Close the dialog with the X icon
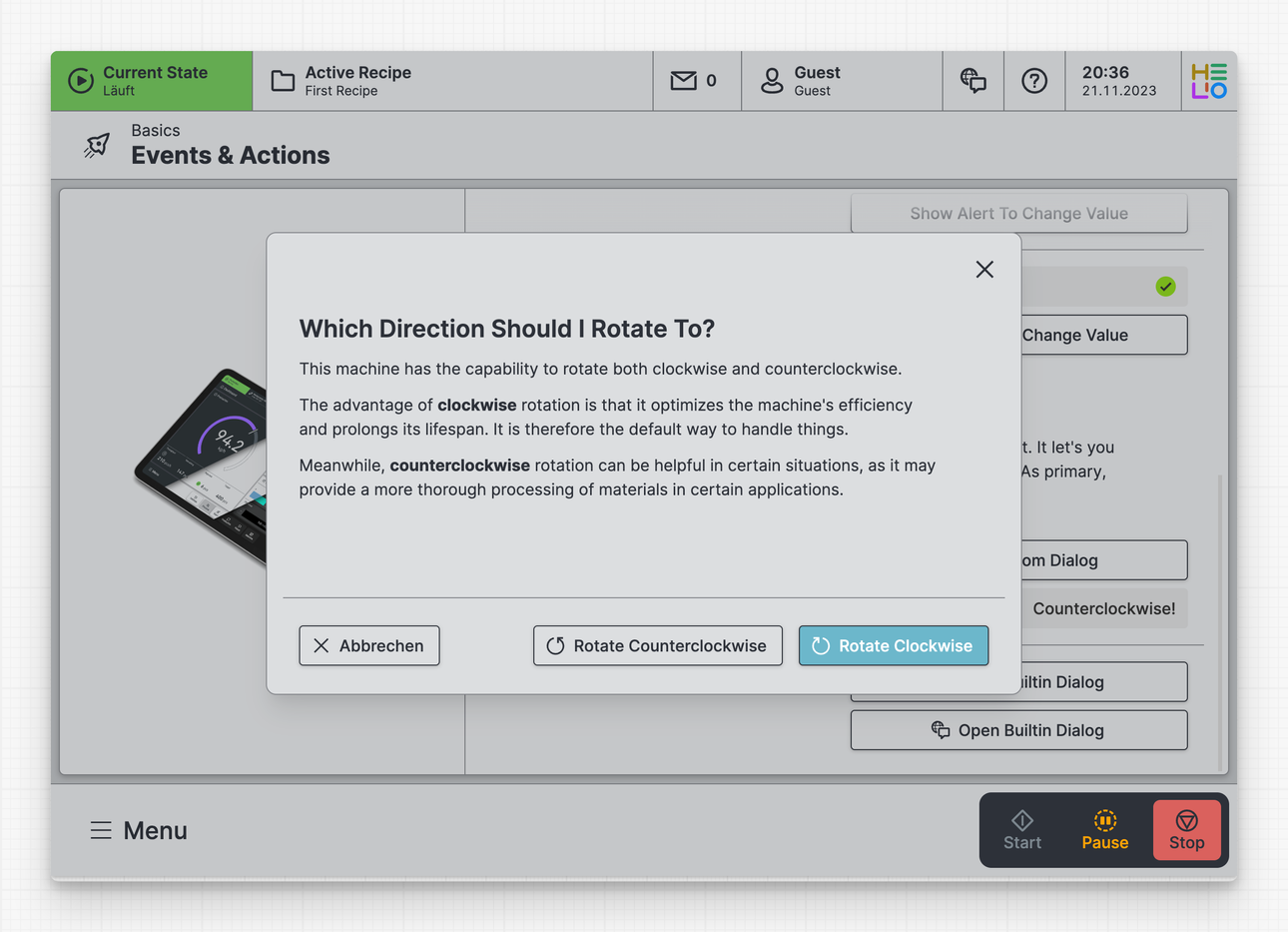This screenshot has height=932, width=1288. coord(984,270)
